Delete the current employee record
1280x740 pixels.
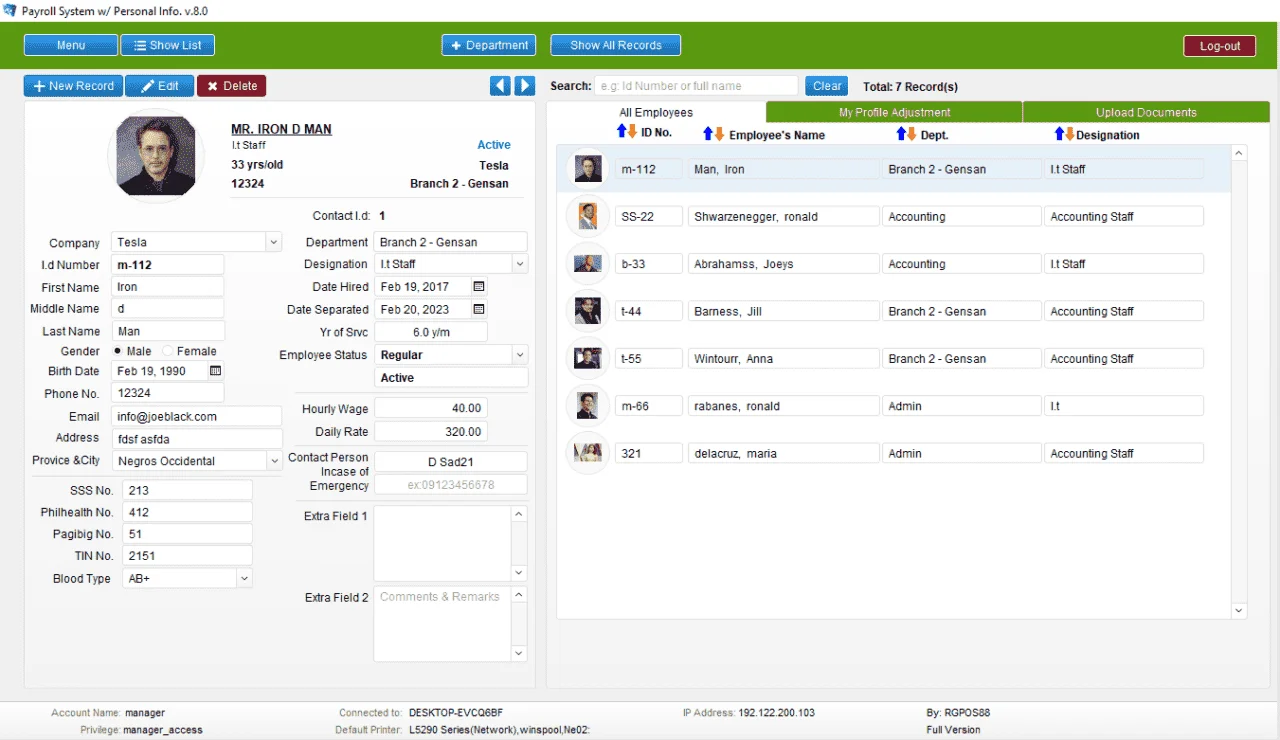click(x=231, y=86)
